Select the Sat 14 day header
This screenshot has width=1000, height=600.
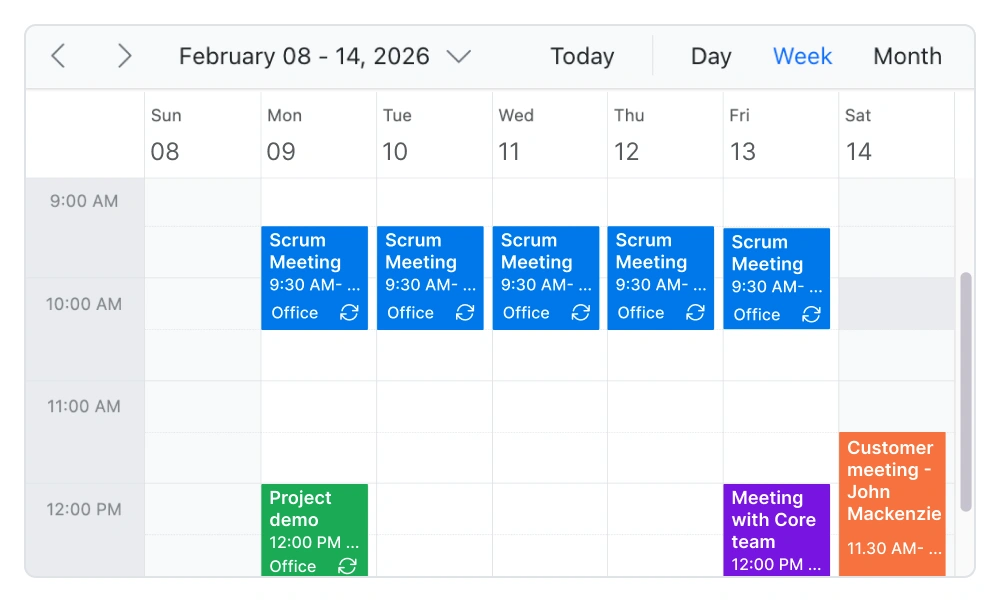[x=893, y=133]
